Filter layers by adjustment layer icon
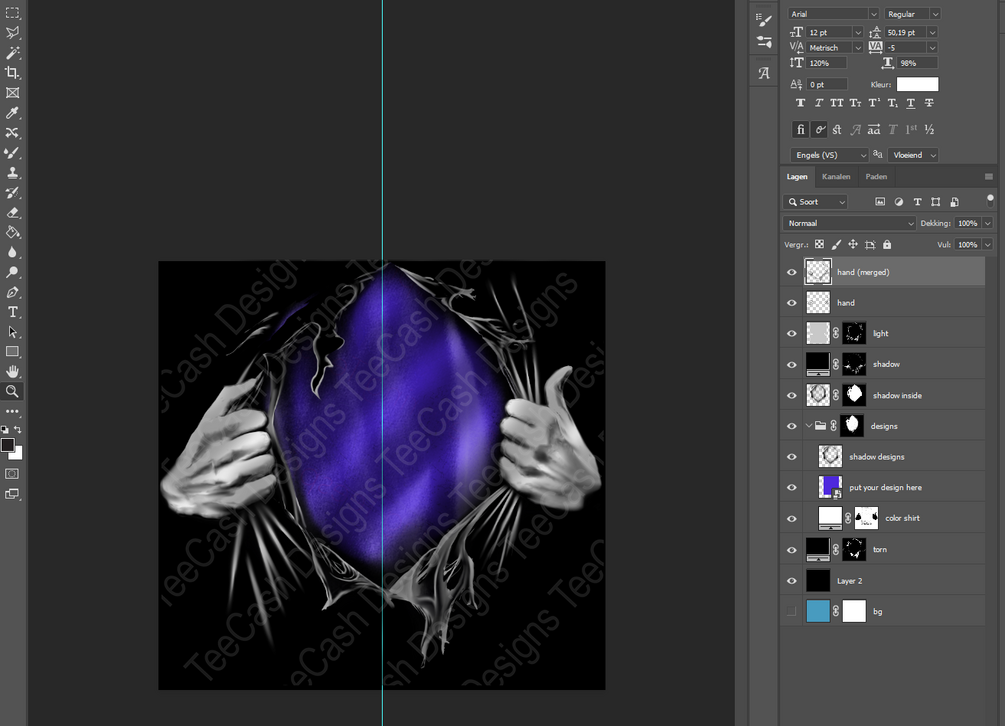This screenshot has height=726, width=1005. pyautogui.click(x=899, y=202)
